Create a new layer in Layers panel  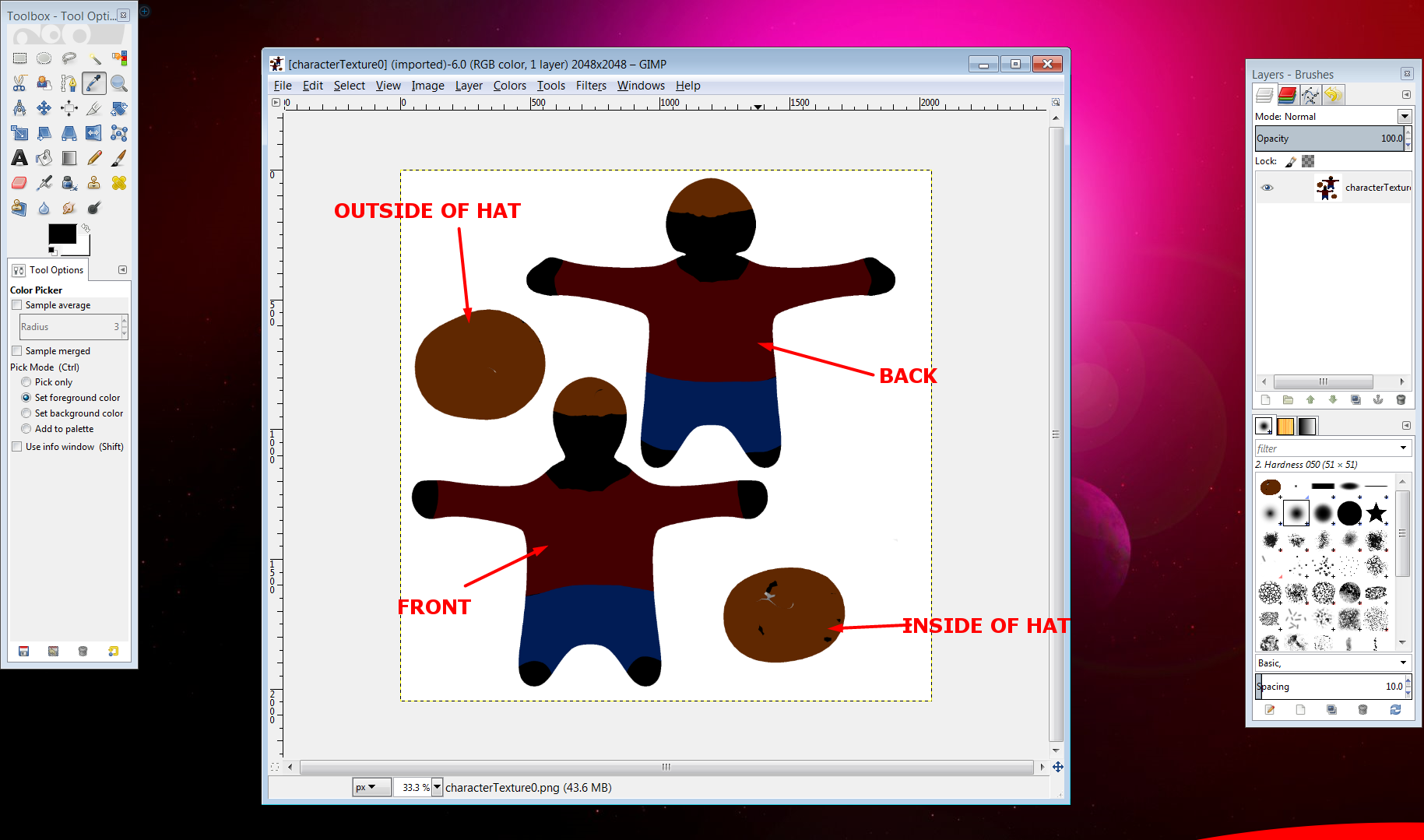(x=1265, y=400)
